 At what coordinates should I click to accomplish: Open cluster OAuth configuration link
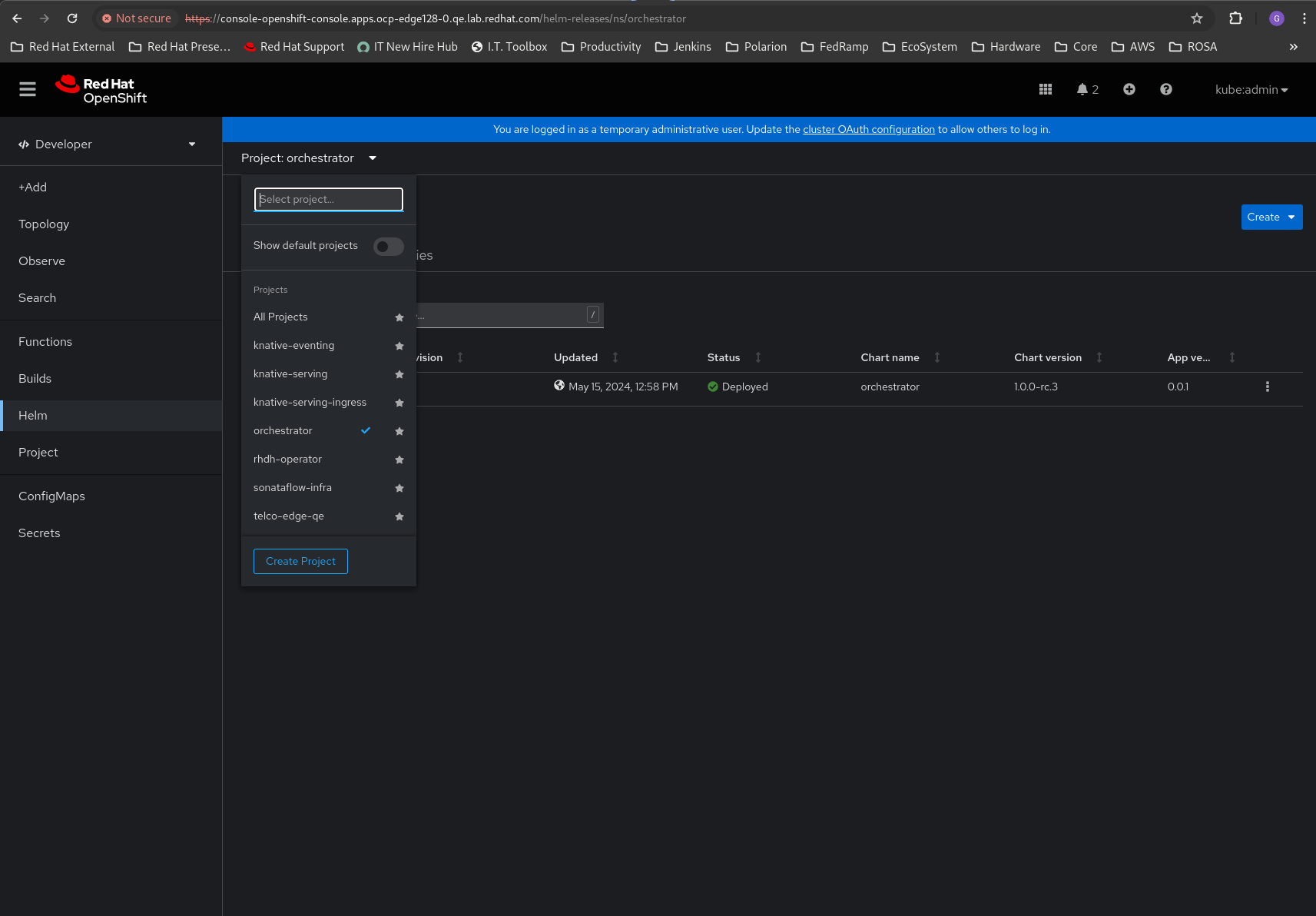click(x=868, y=130)
